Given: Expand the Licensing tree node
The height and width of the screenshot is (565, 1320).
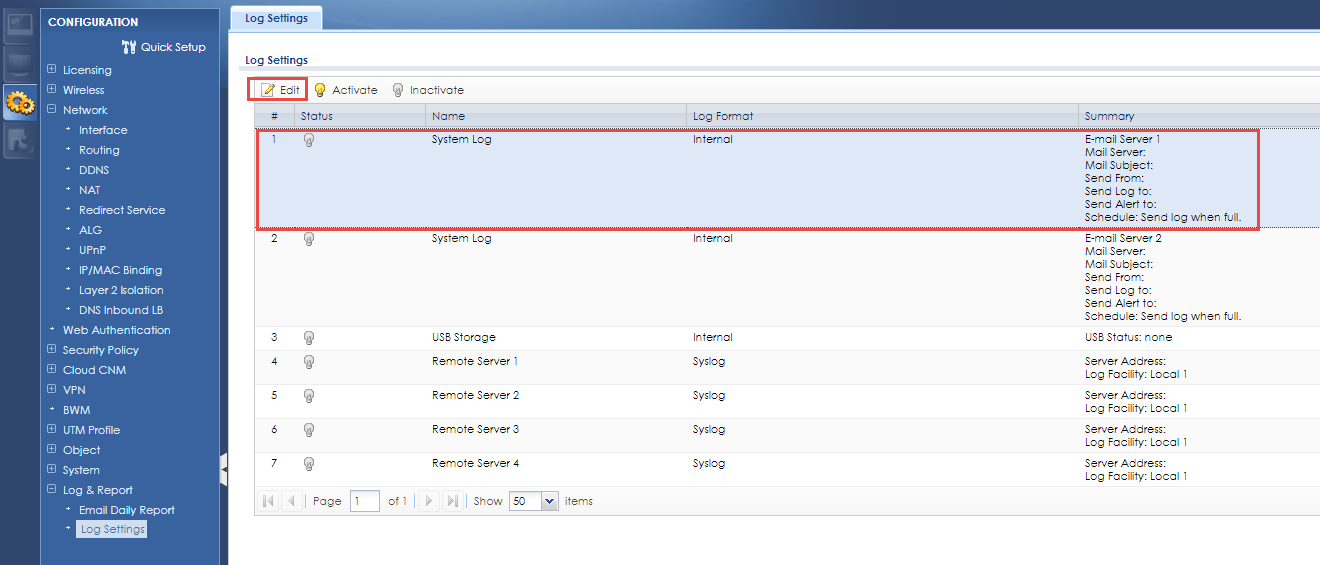Looking at the screenshot, I should click(52, 70).
